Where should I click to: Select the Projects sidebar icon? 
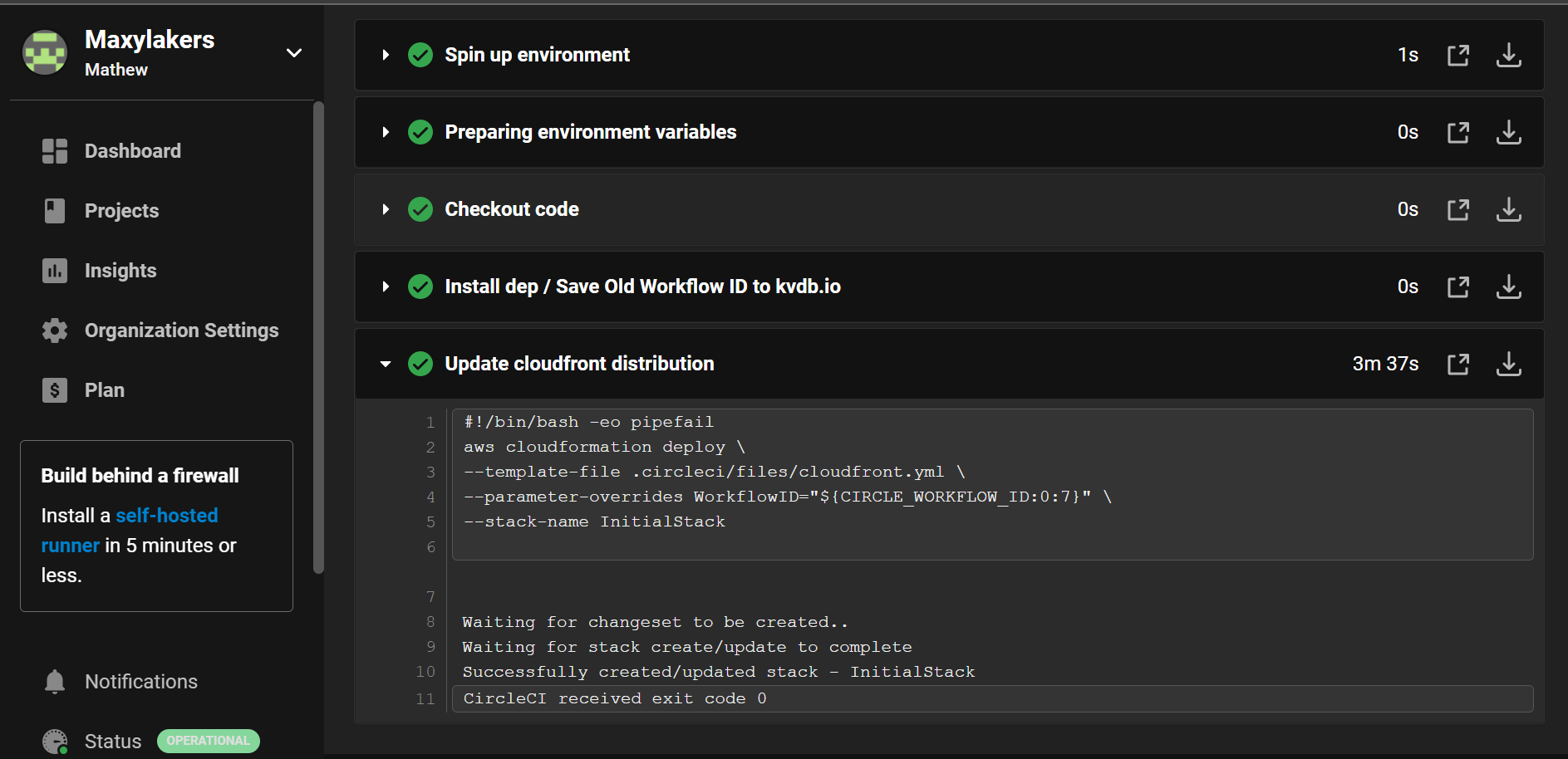[54, 210]
